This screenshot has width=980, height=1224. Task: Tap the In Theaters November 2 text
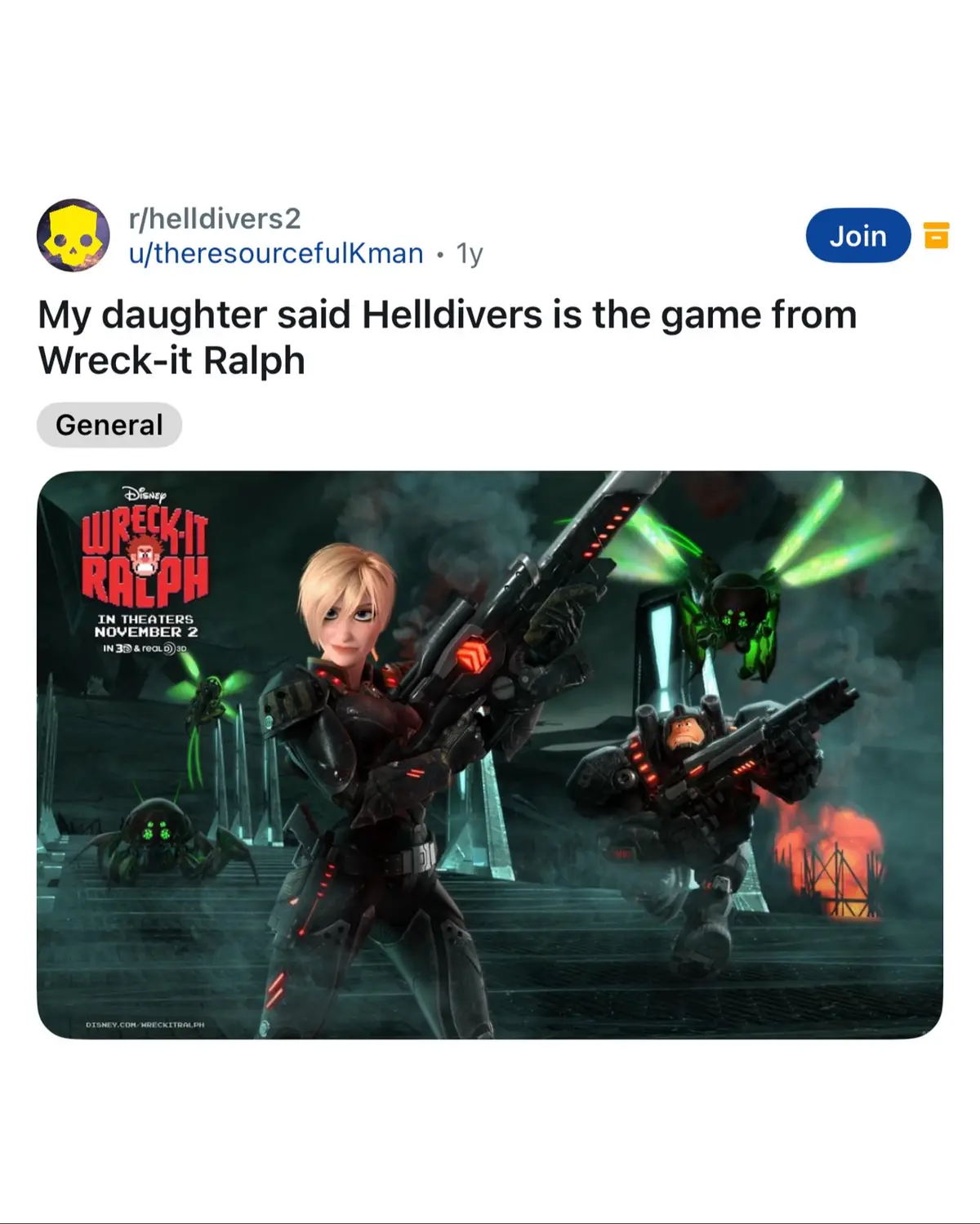click(x=145, y=625)
